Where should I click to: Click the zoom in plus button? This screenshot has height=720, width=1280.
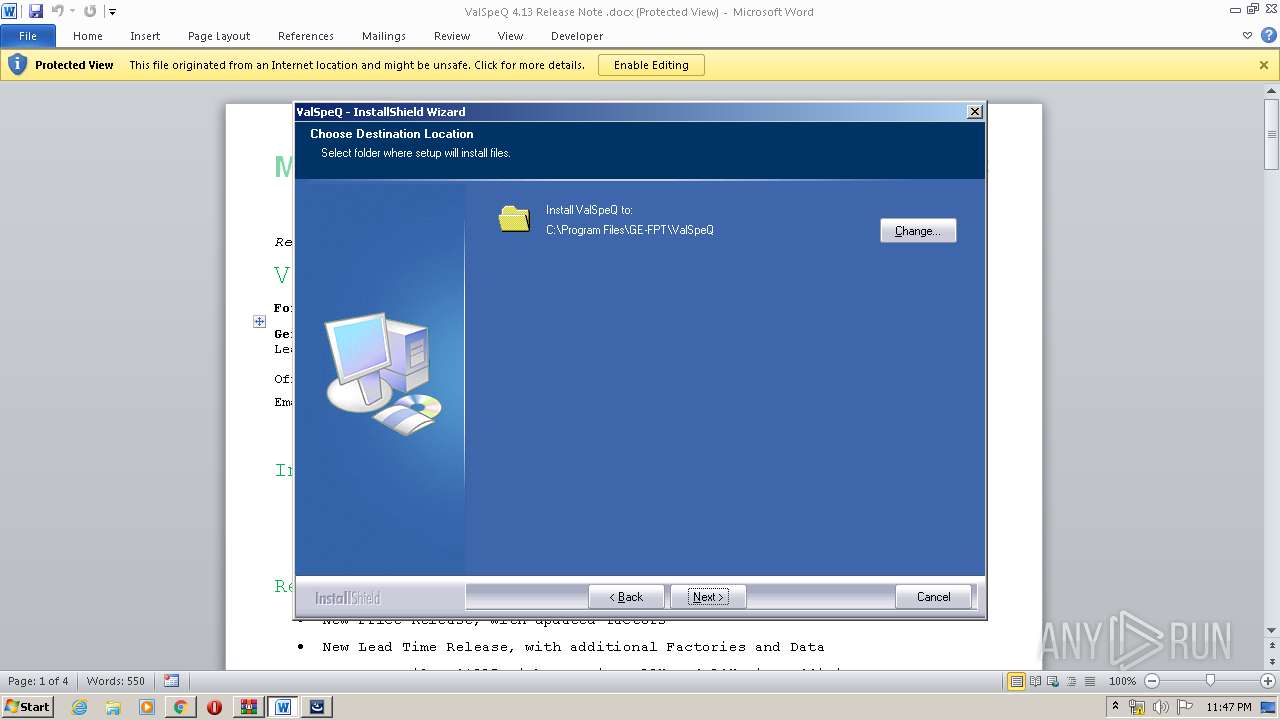[x=1268, y=681]
